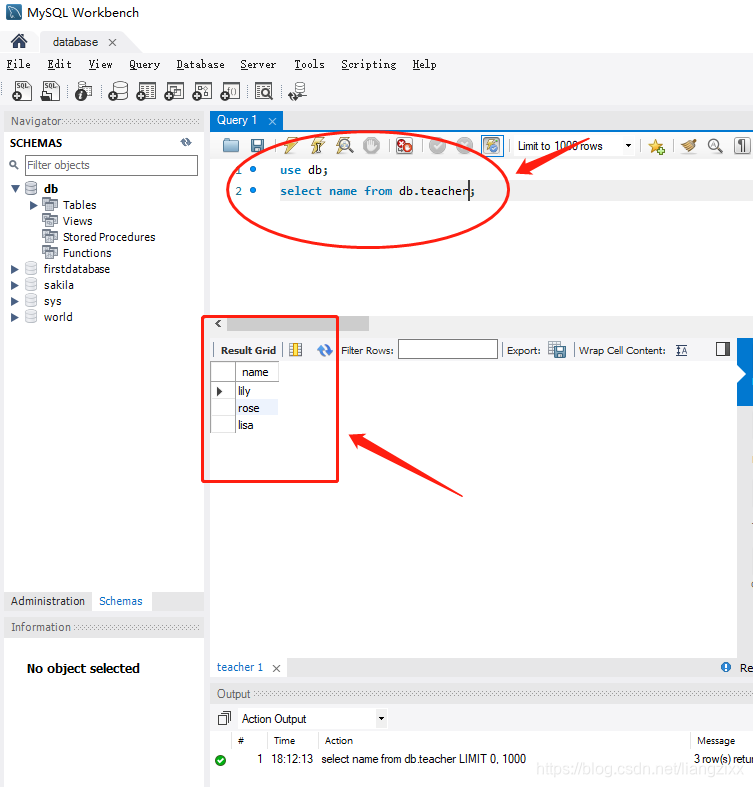Click the Filter Rows input box
The width and height of the screenshot is (753, 787).
click(448, 349)
